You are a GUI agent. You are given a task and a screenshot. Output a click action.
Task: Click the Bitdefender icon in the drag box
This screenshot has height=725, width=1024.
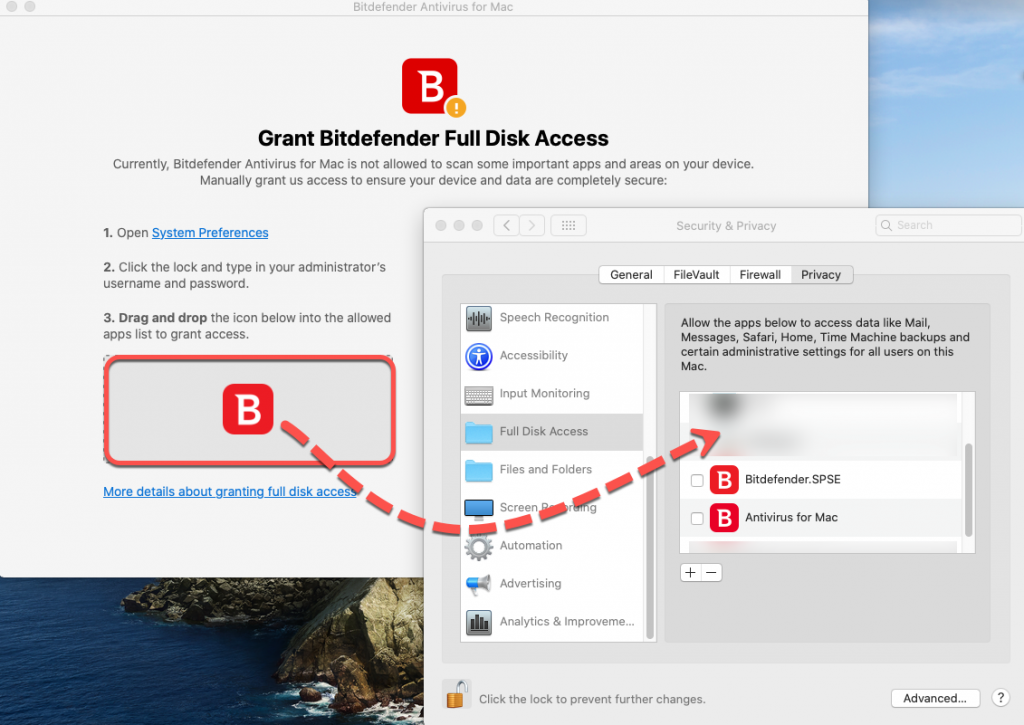click(249, 408)
